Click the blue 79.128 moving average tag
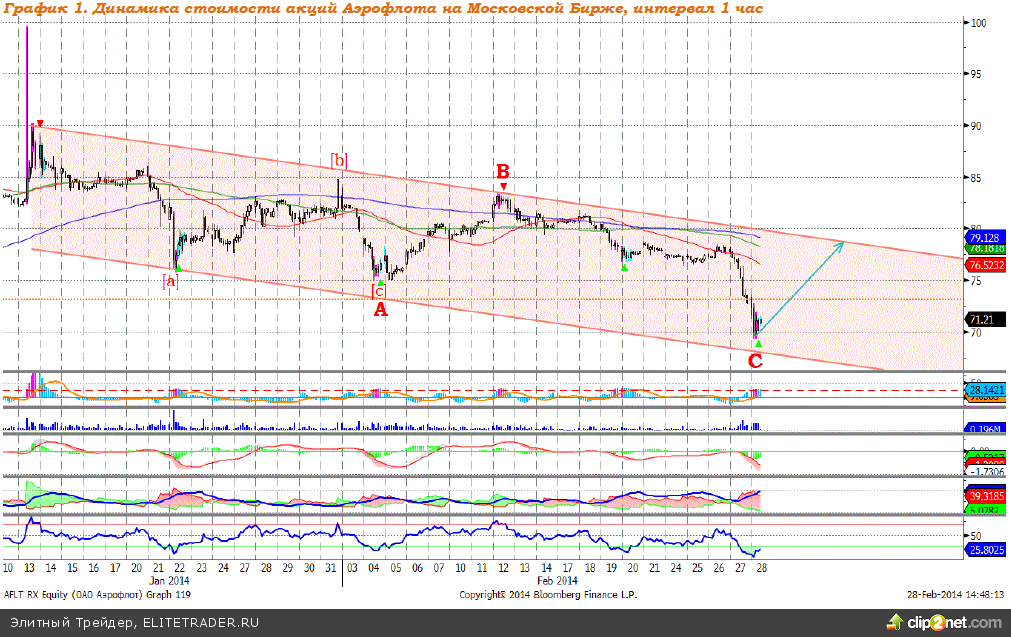The height and width of the screenshot is (637, 1011). coord(985,238)
